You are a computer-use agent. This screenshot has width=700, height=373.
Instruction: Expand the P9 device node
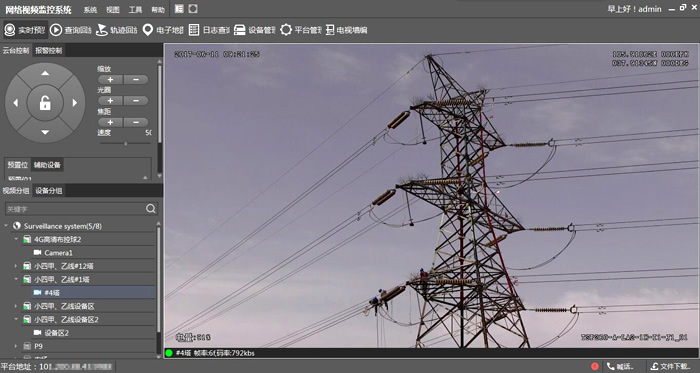16,346
